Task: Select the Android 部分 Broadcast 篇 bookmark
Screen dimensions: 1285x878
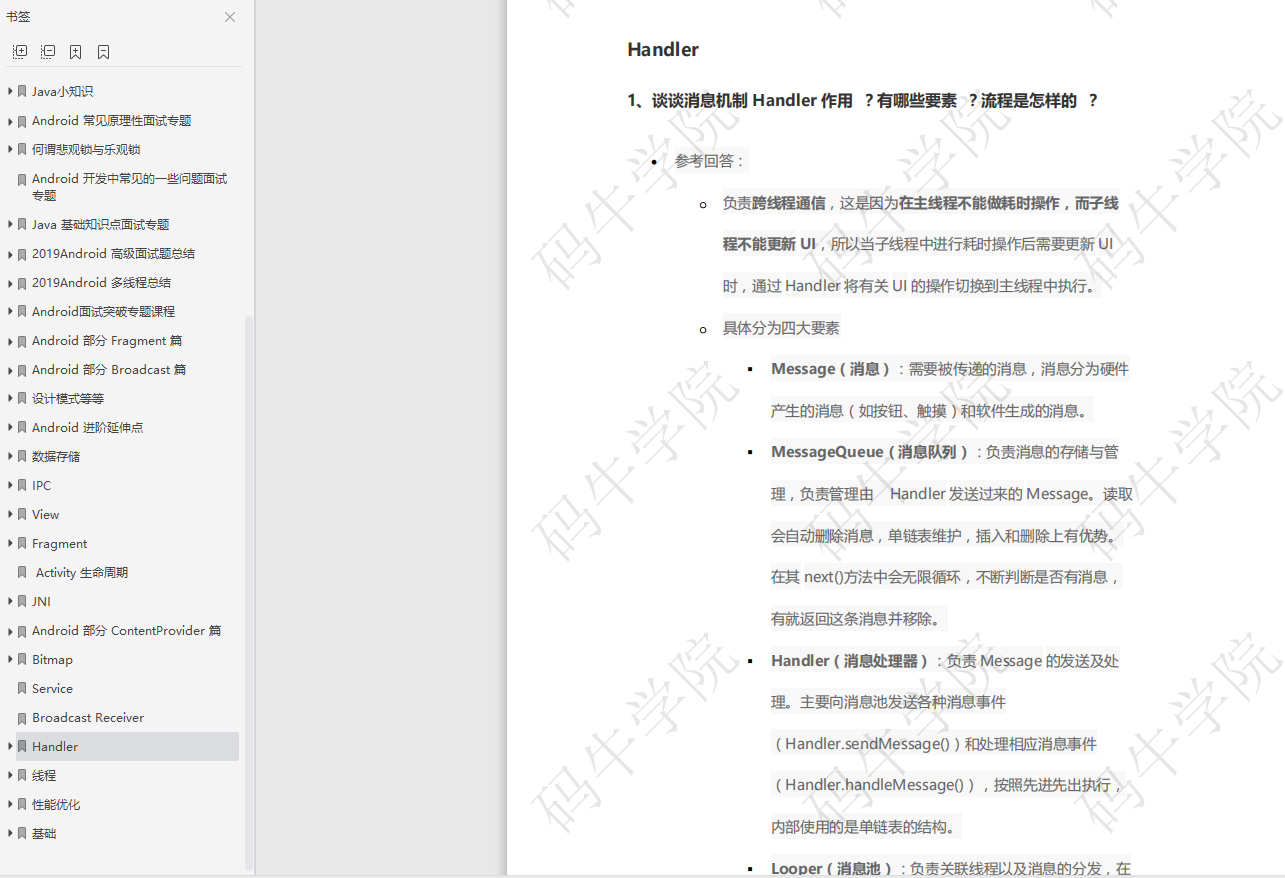Action: point(109,369)
